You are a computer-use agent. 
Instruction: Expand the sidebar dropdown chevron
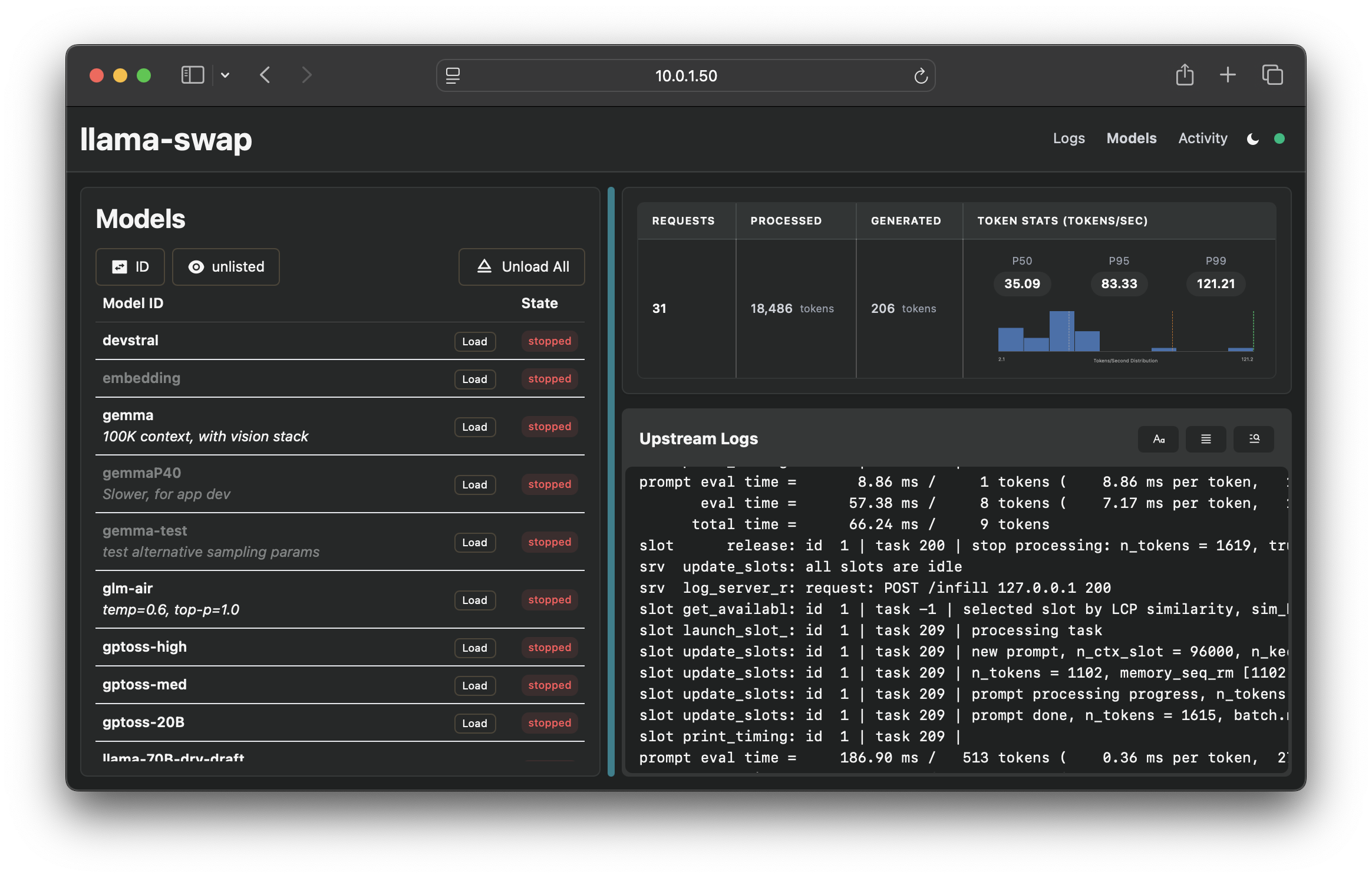(x=225, y=75)
